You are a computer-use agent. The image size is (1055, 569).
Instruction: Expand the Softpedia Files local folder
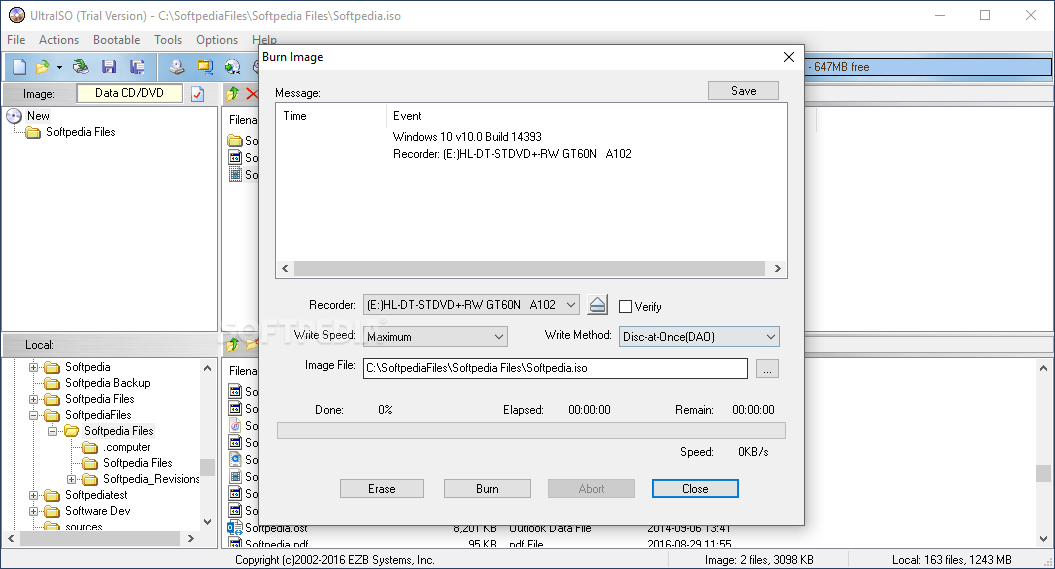(33, 400)
